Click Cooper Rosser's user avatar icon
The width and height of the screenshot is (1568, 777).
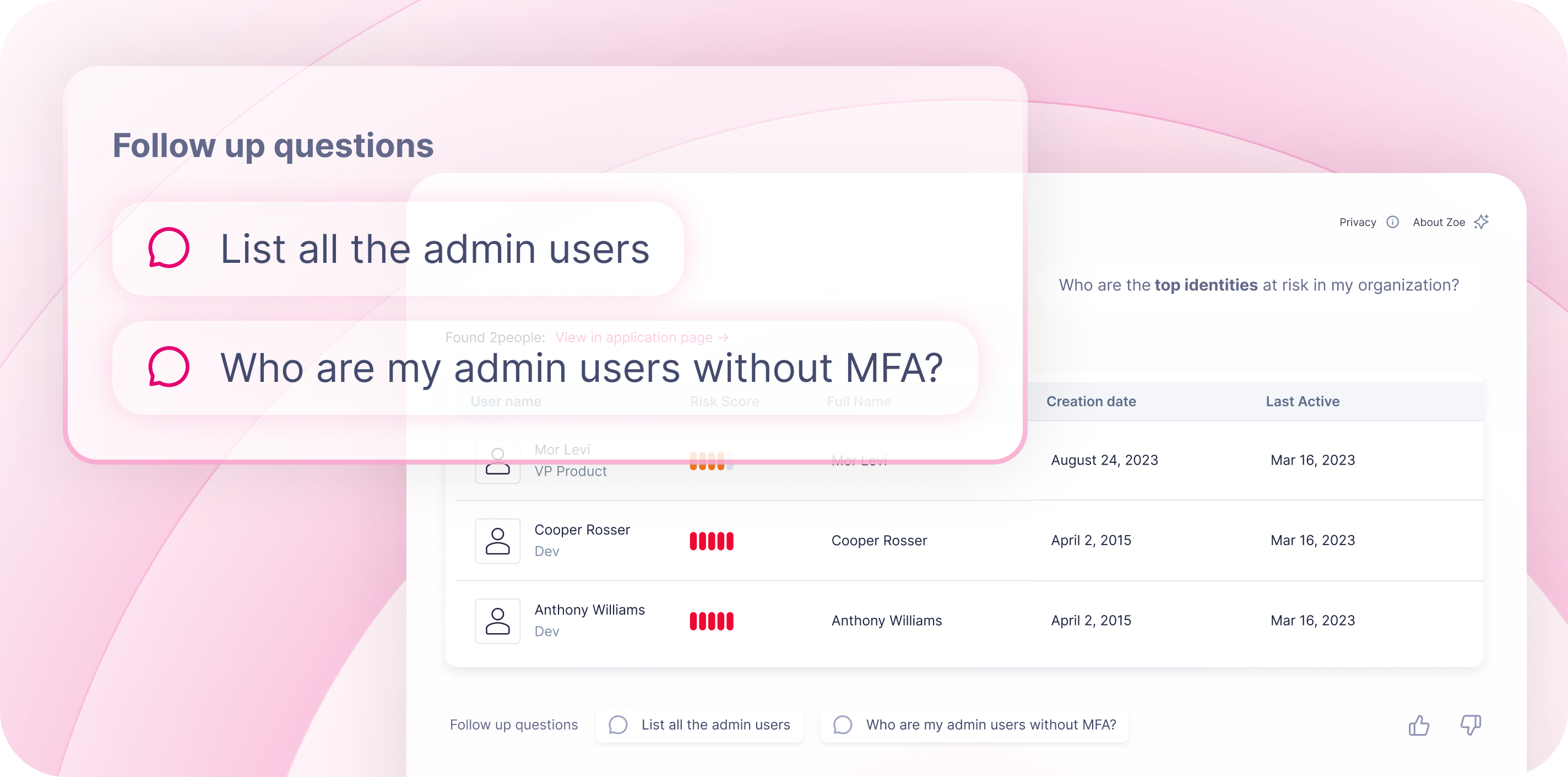tap(497, 541)
